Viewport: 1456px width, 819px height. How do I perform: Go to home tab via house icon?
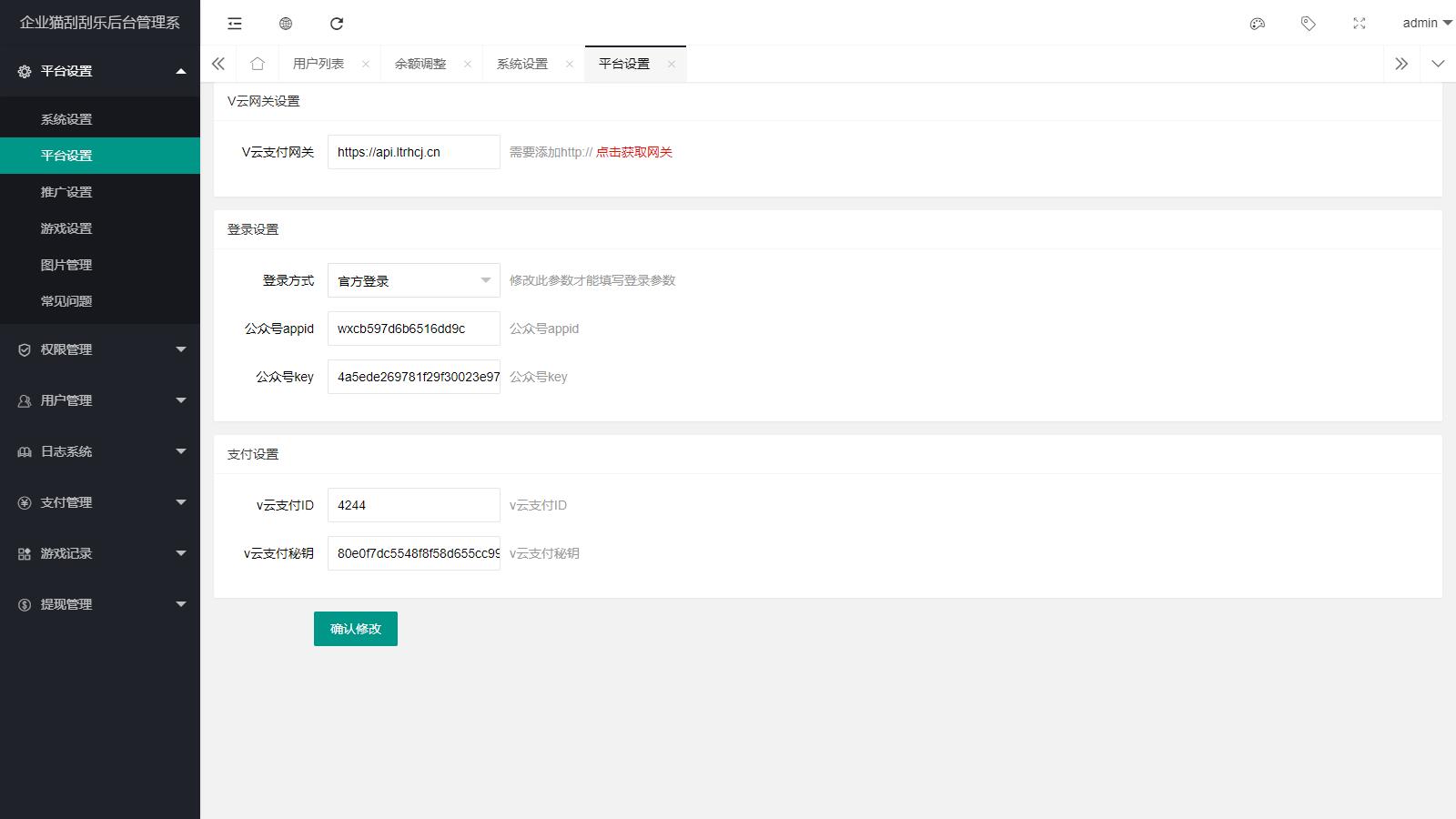[x=258, y=64]
